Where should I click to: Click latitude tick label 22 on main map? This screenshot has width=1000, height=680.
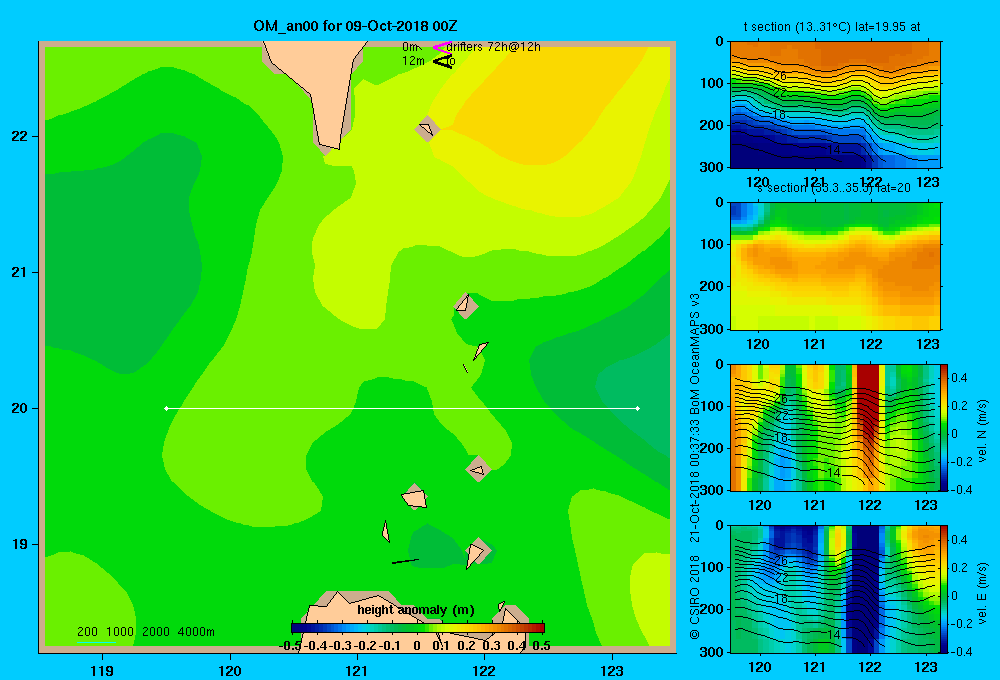[x=20, y=137]
